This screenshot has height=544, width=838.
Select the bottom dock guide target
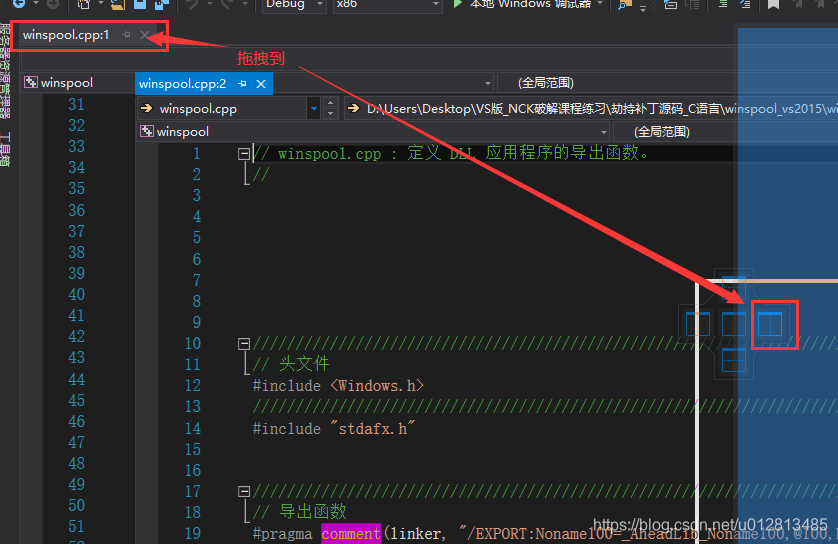pyautogui.click(x=734, y=360)
